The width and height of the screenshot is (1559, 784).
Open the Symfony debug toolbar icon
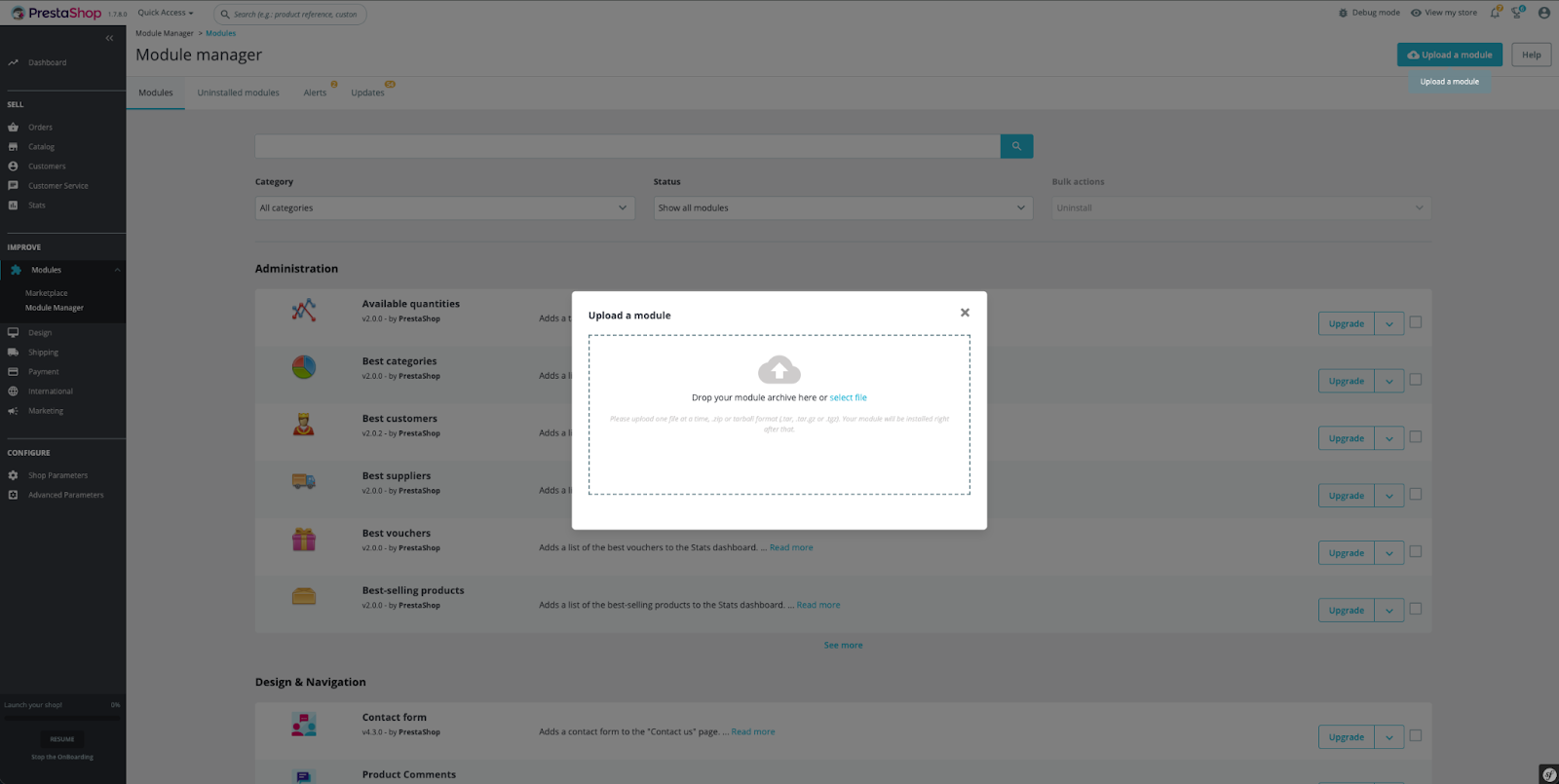1548,774
